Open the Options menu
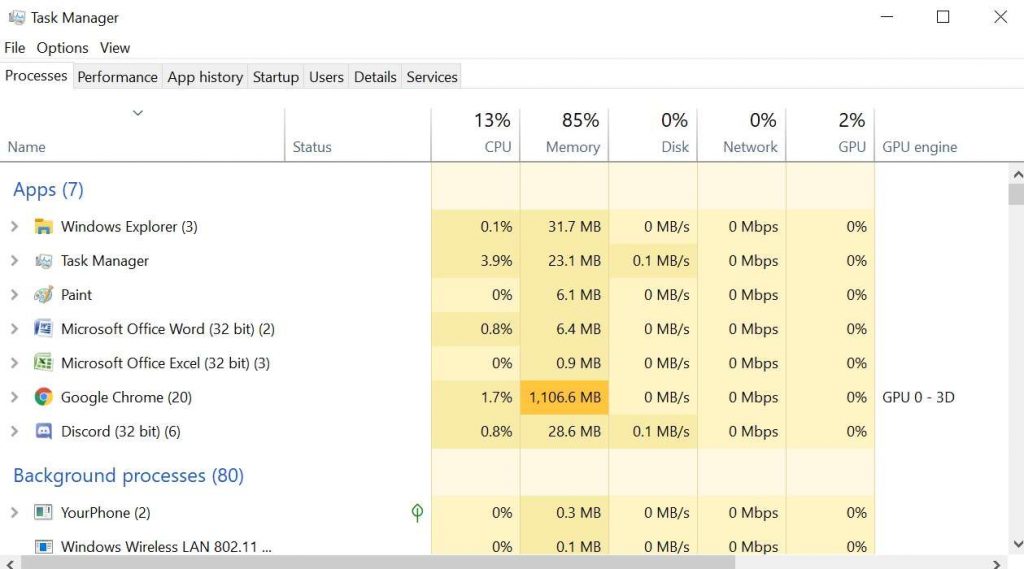The image size is (1024, 569). click(x=62, y=48)
